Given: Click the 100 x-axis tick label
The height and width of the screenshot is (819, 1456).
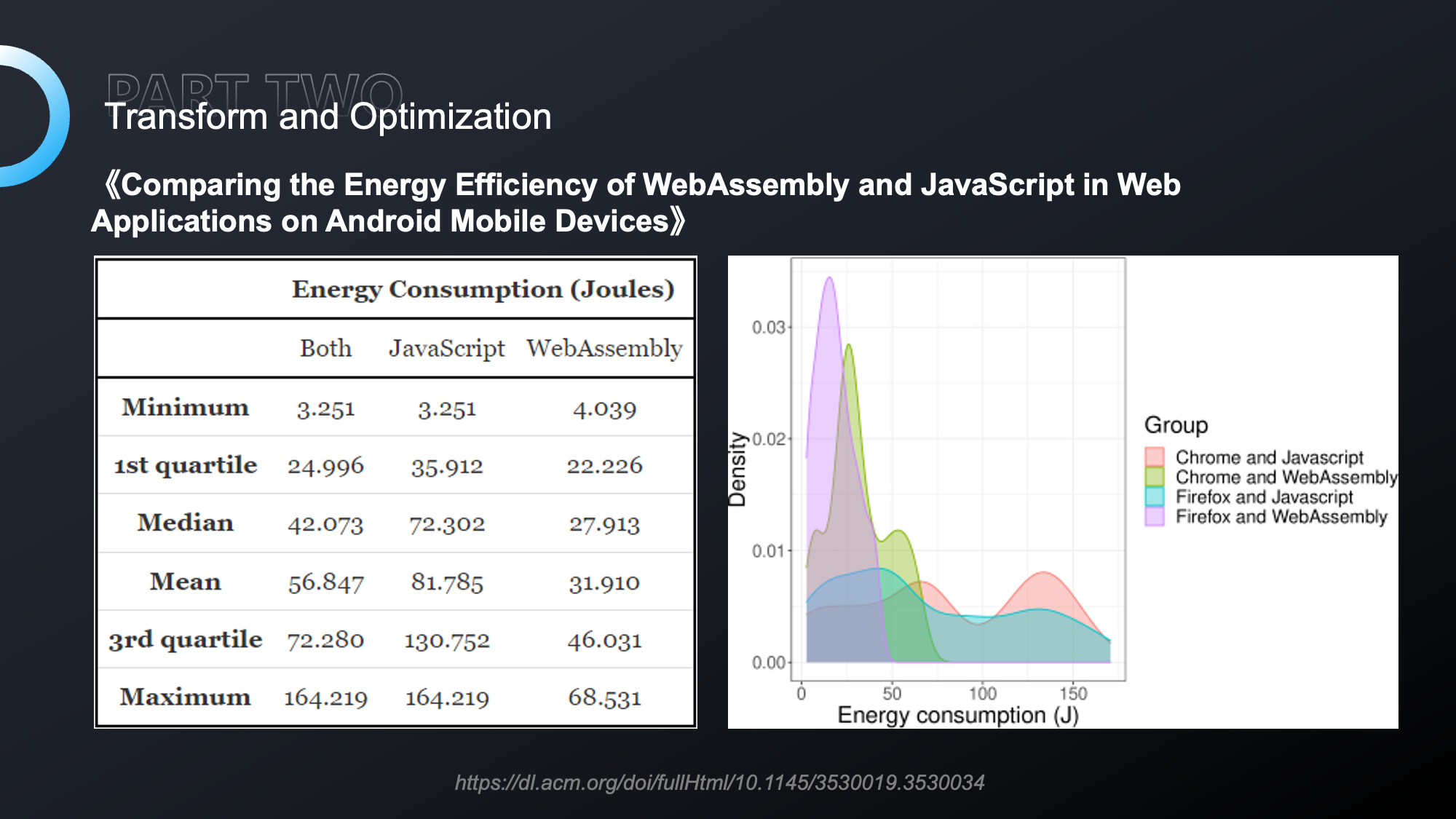Looking at the screenshot, I should [982, 694].
